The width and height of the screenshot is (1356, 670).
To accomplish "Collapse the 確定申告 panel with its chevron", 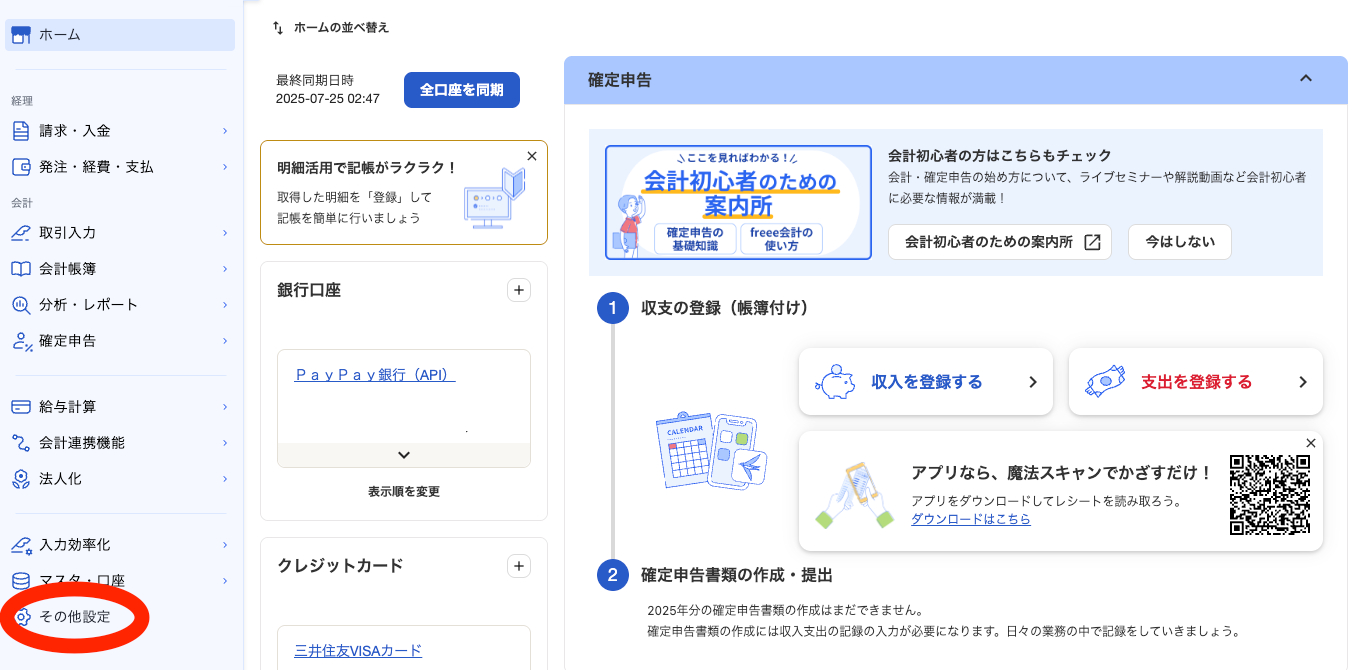I will click(1306, 78).
